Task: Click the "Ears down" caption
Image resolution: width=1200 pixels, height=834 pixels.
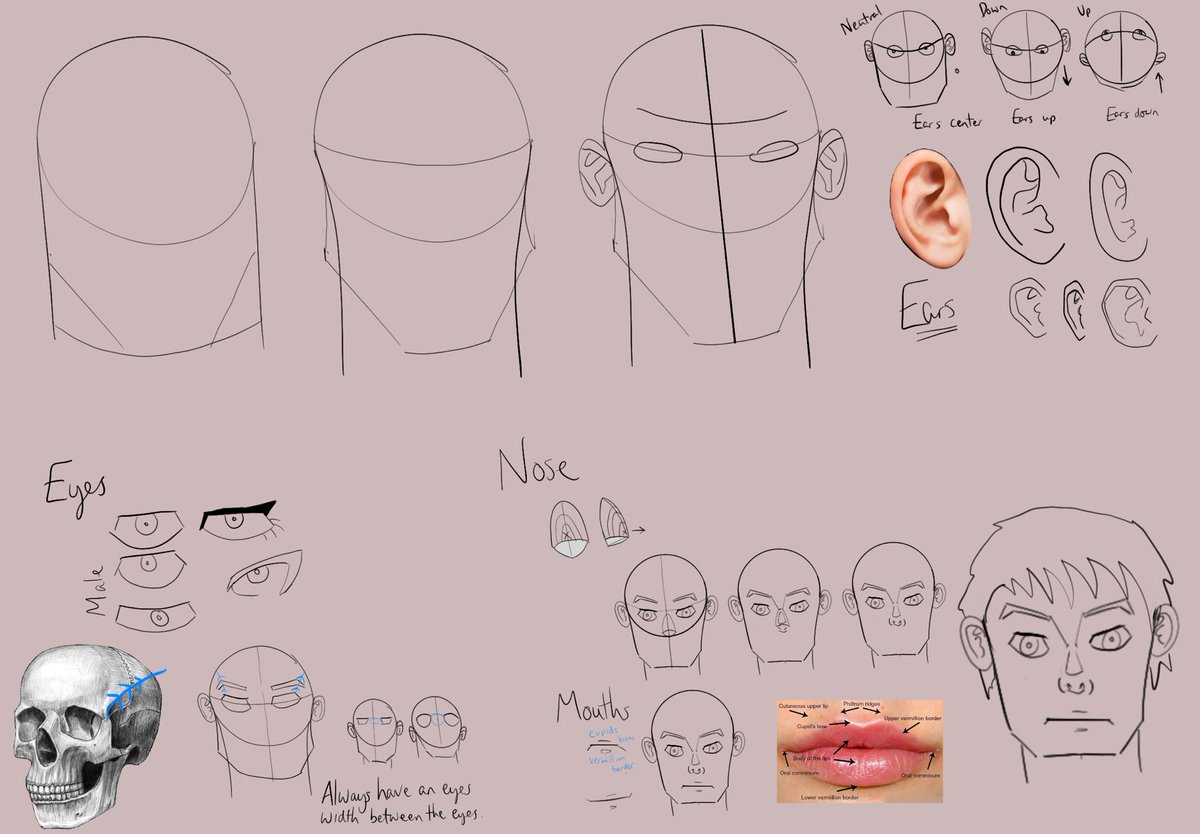Action: pyautogui.click(x=1132, y=113)
